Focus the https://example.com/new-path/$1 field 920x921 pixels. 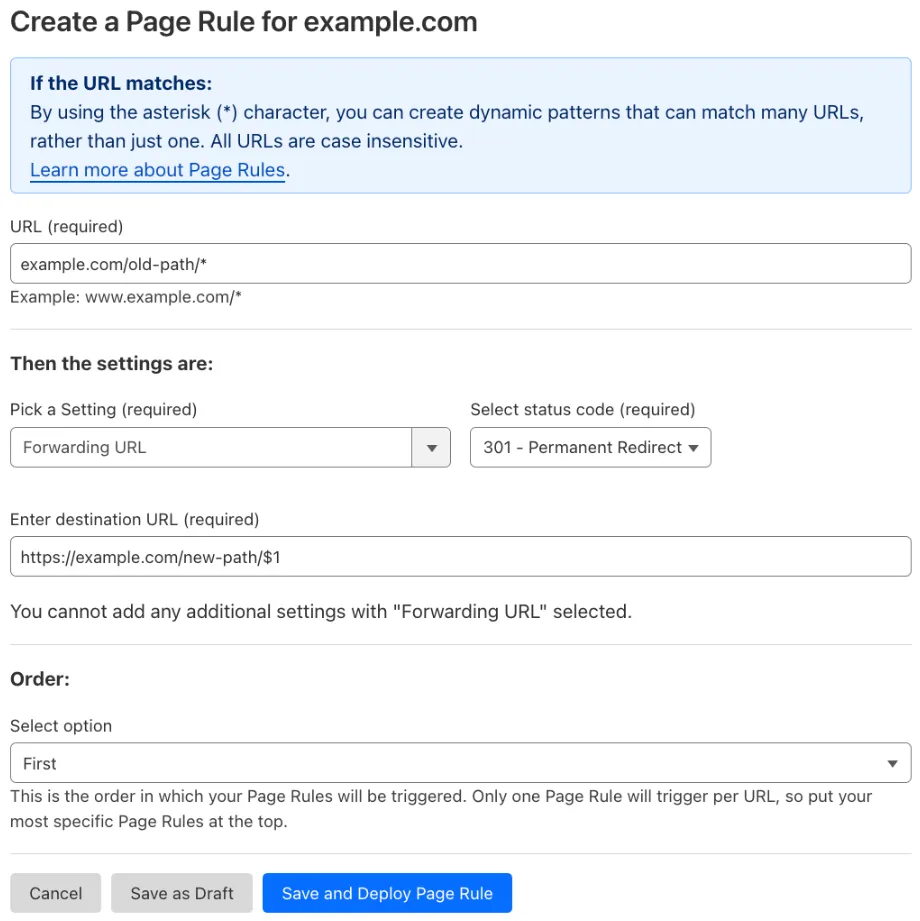(x=460, y=557)
